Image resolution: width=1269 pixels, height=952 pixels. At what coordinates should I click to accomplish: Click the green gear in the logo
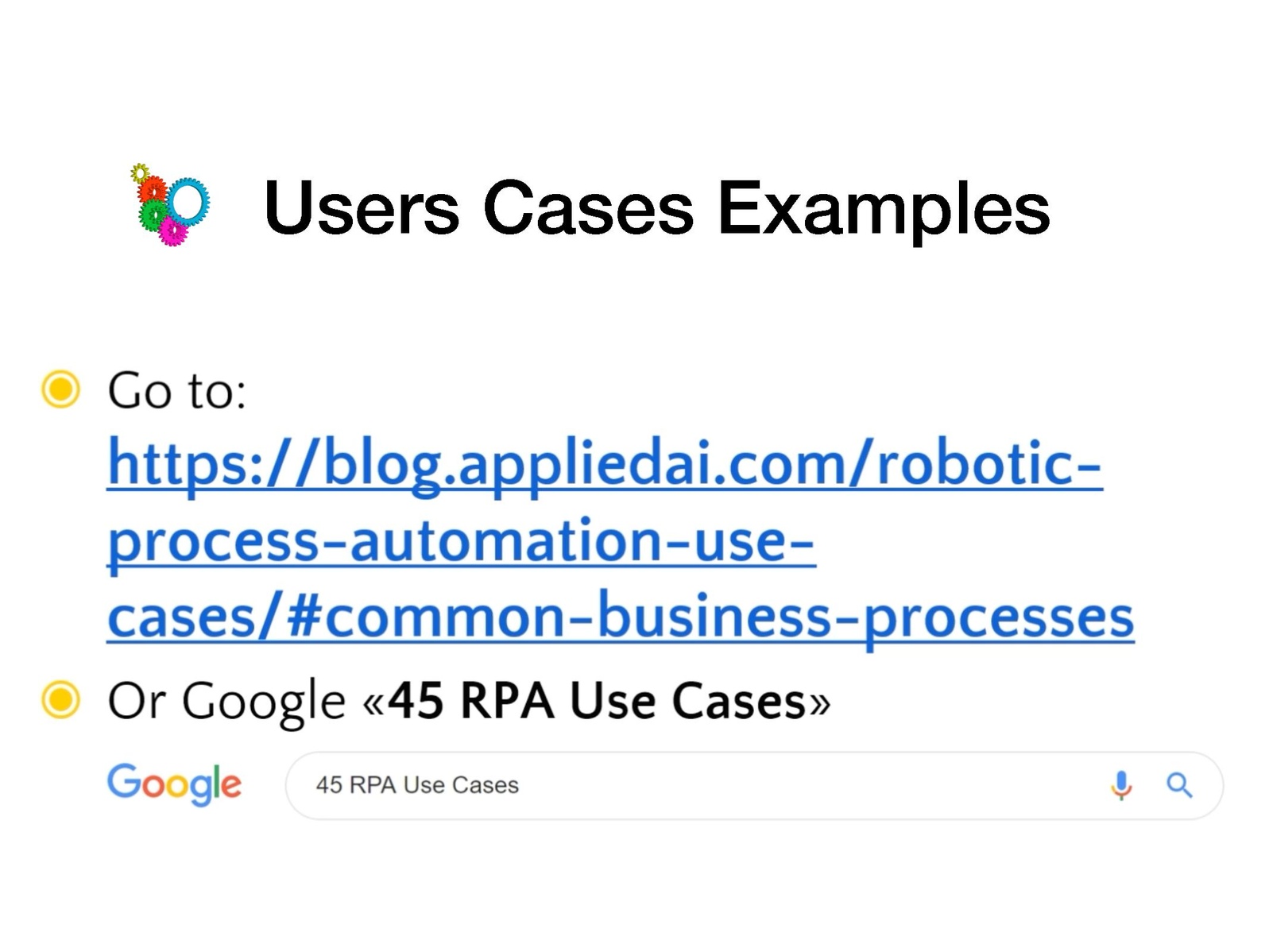point(153,215)
